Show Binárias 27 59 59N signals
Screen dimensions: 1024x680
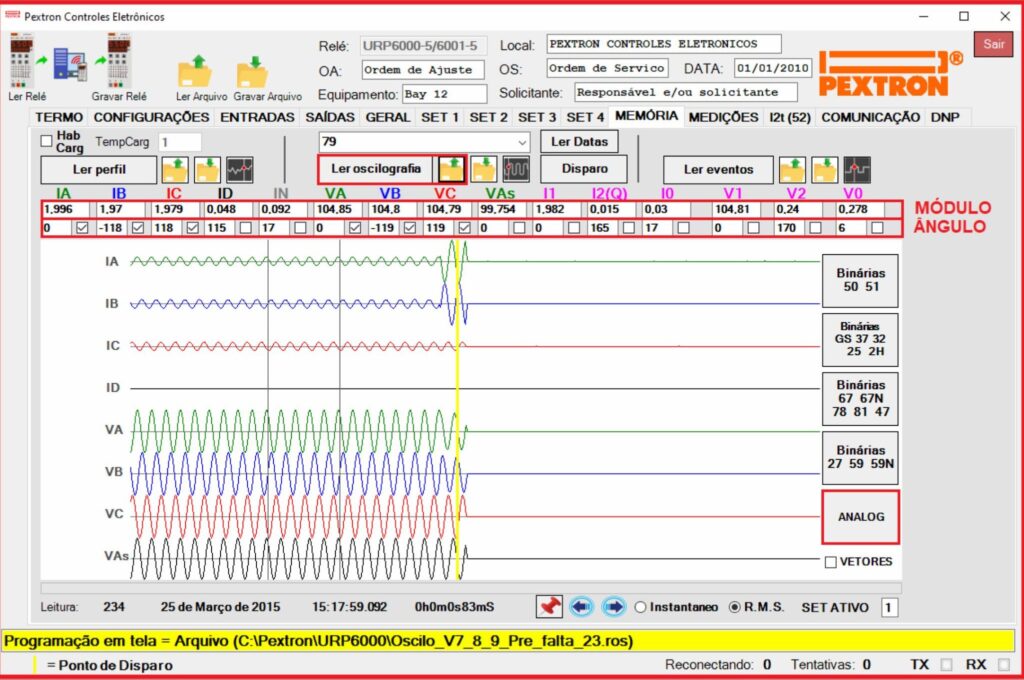(x=860, y=457)
